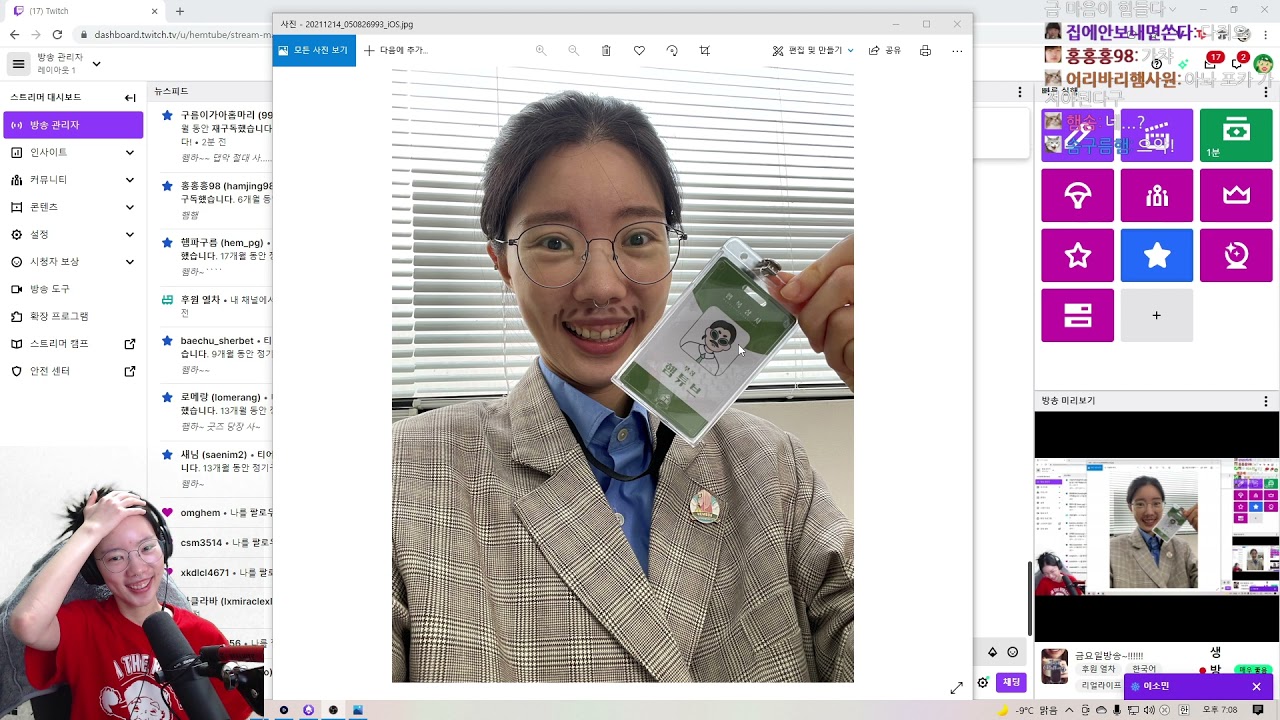This screenshot has width=1280, height=720.
Task: Show hidden system tray icons
Action: (1069, 710)
